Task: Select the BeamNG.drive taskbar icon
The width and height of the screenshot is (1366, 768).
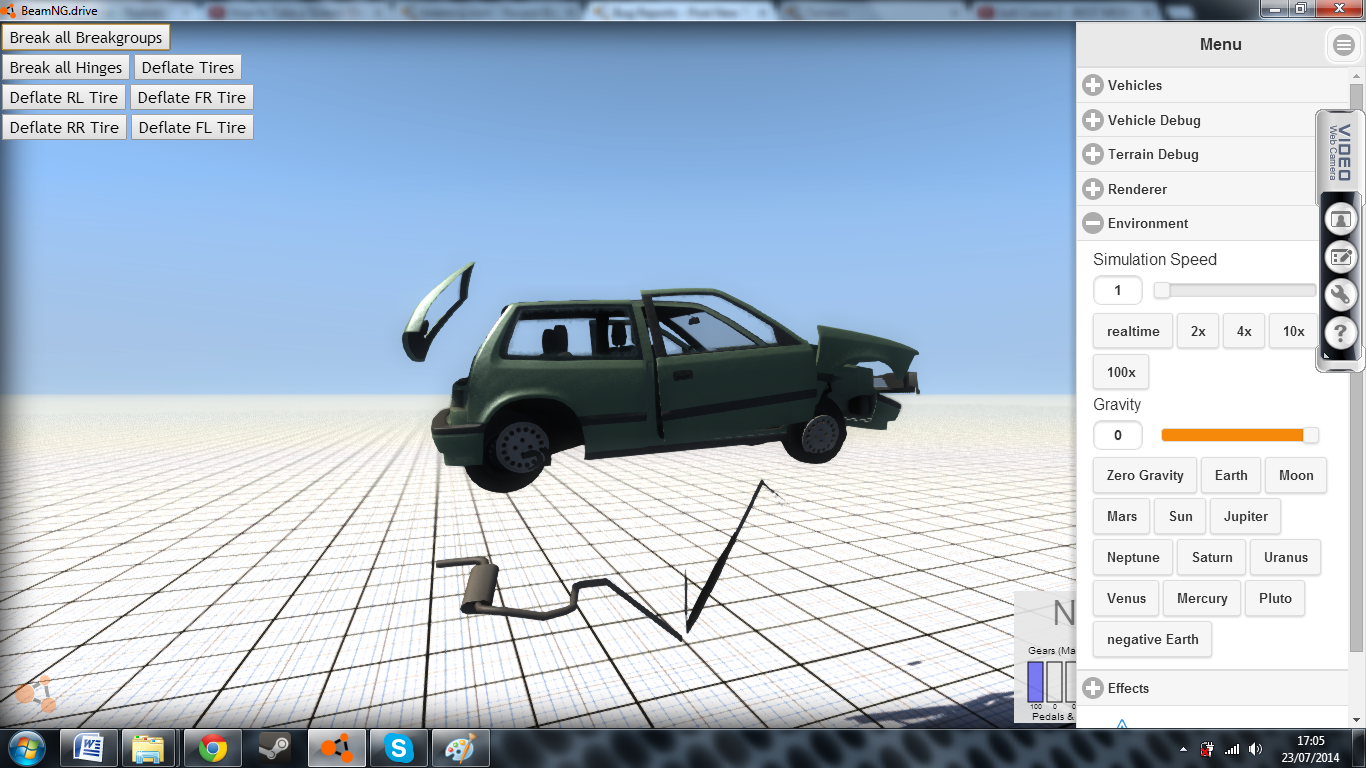Action: pos(337,748)
